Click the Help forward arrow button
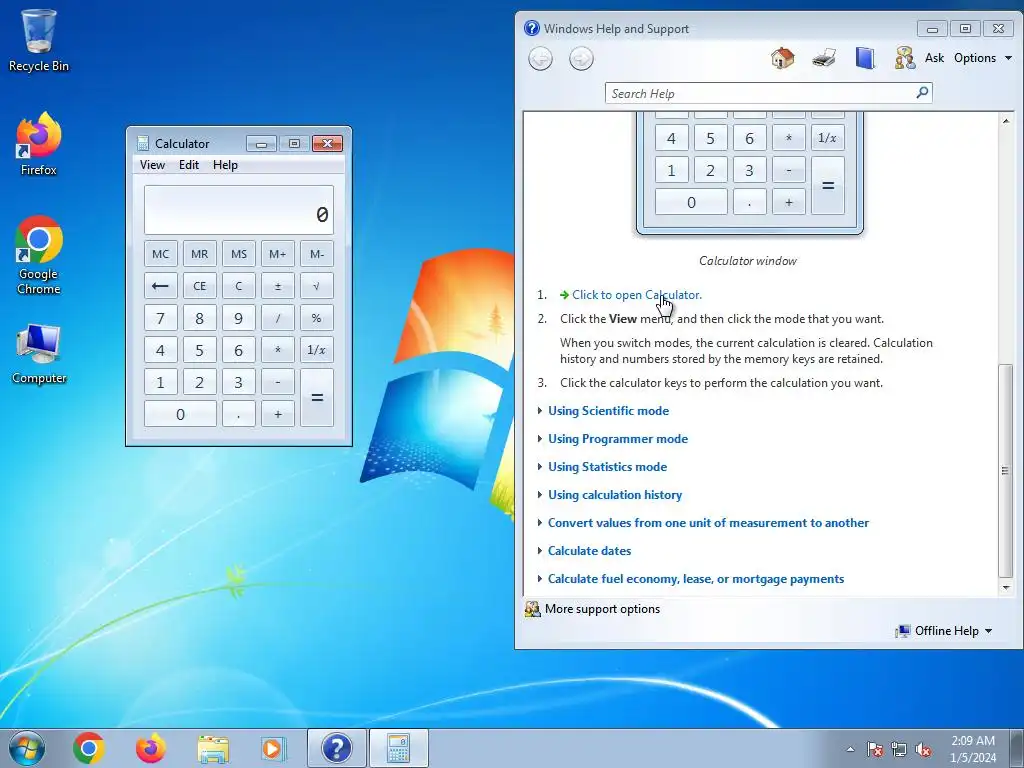The height and width of the screenshot is (768, 1024). (581, 59)
